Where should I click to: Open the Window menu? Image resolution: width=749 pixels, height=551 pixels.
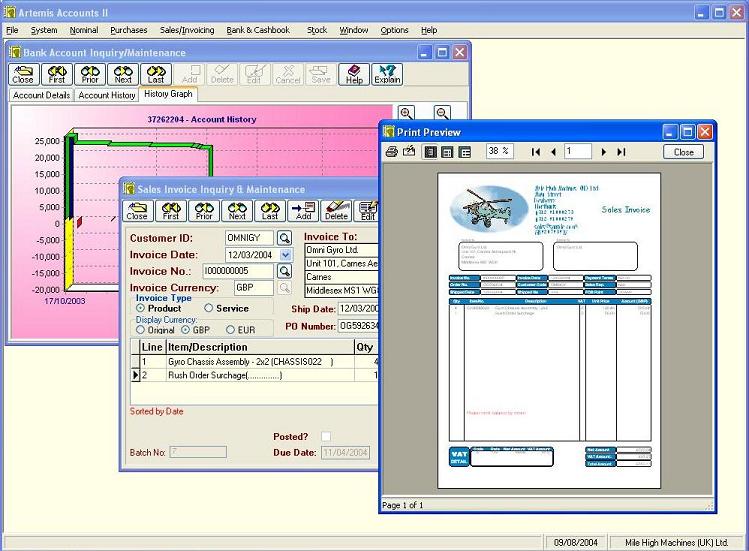pyautogui.click(x=353, y=30)
